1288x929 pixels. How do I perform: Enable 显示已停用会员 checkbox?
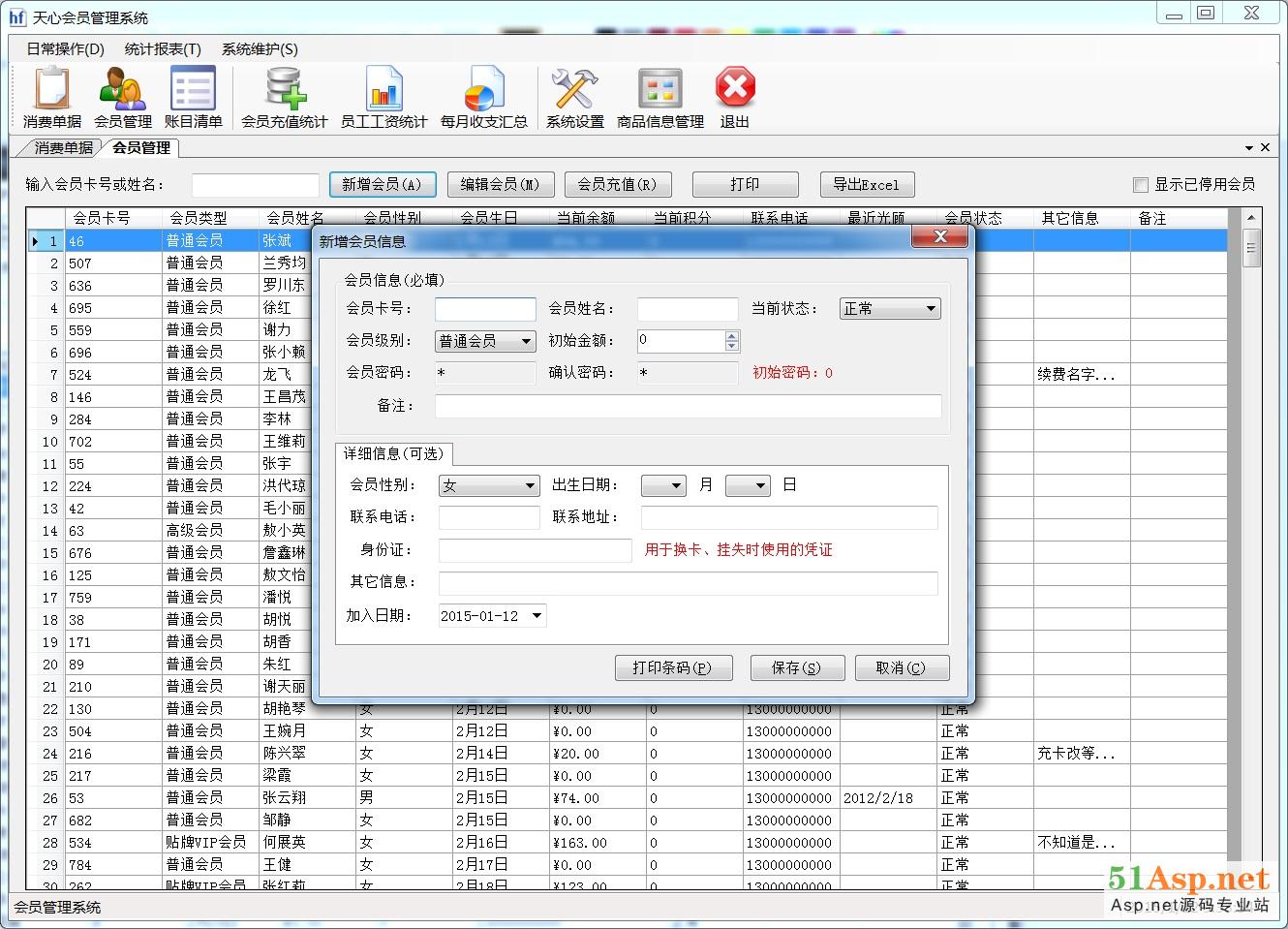pos(1141,185)
